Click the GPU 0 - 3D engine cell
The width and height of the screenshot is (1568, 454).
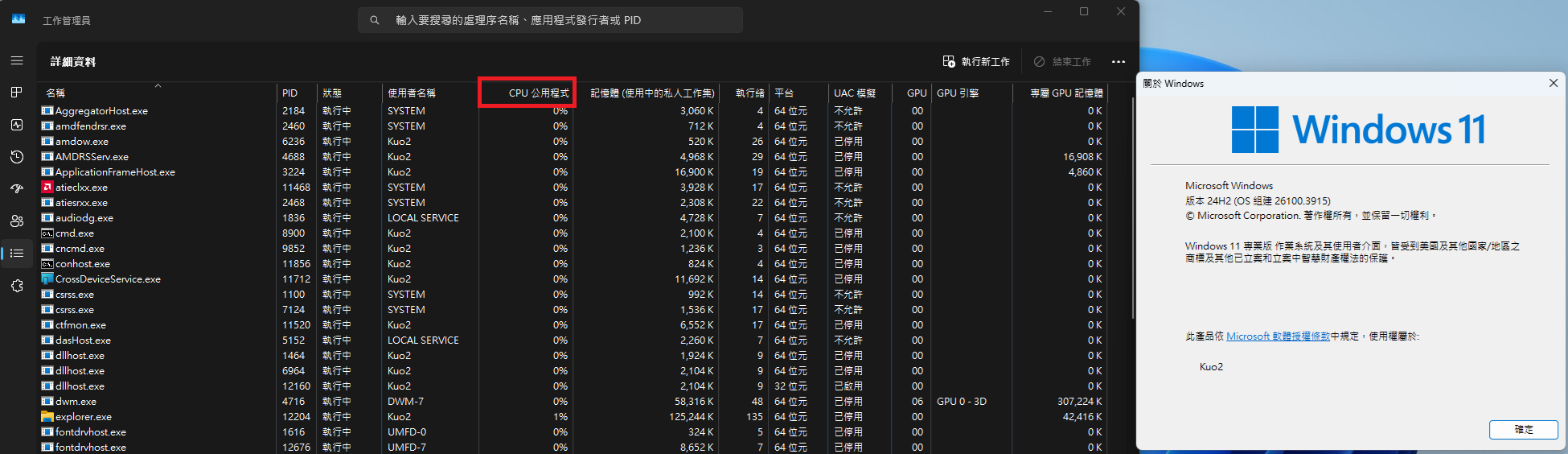coord(962,401)
